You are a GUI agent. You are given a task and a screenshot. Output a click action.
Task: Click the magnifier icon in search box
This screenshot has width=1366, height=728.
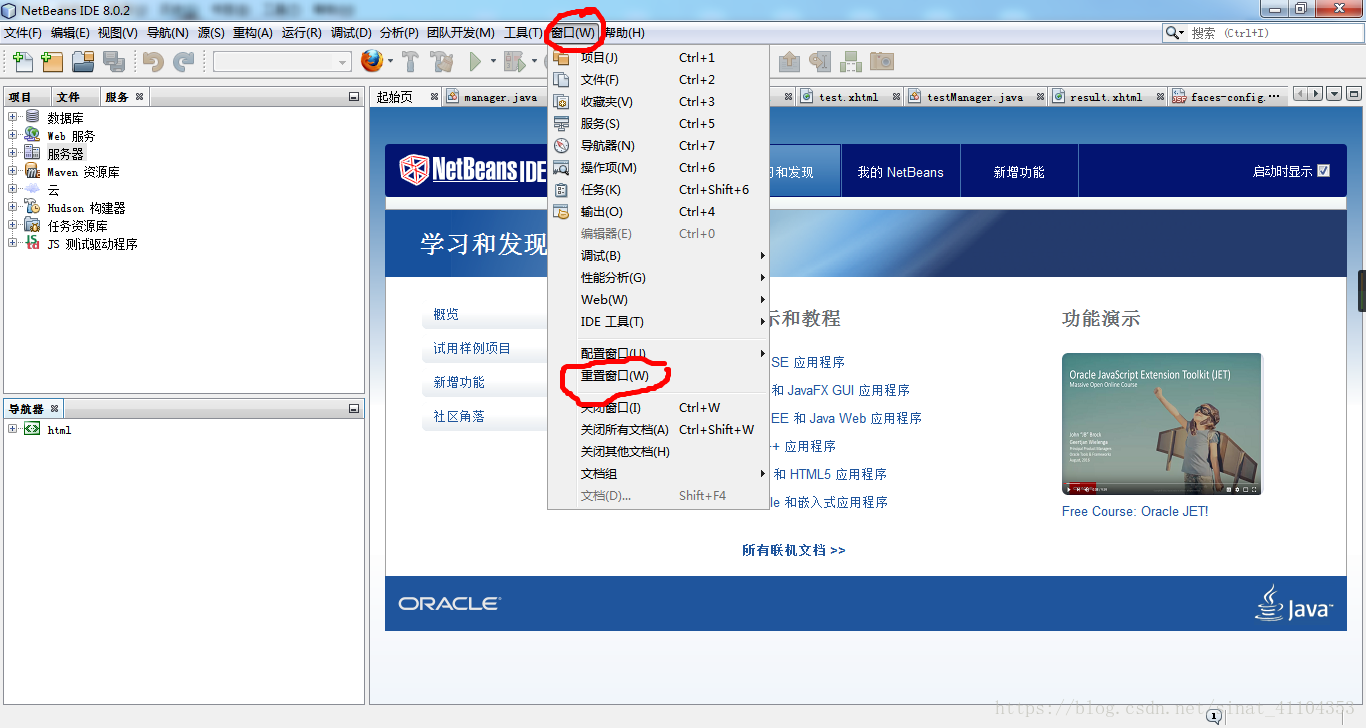tap(1174, 33)
